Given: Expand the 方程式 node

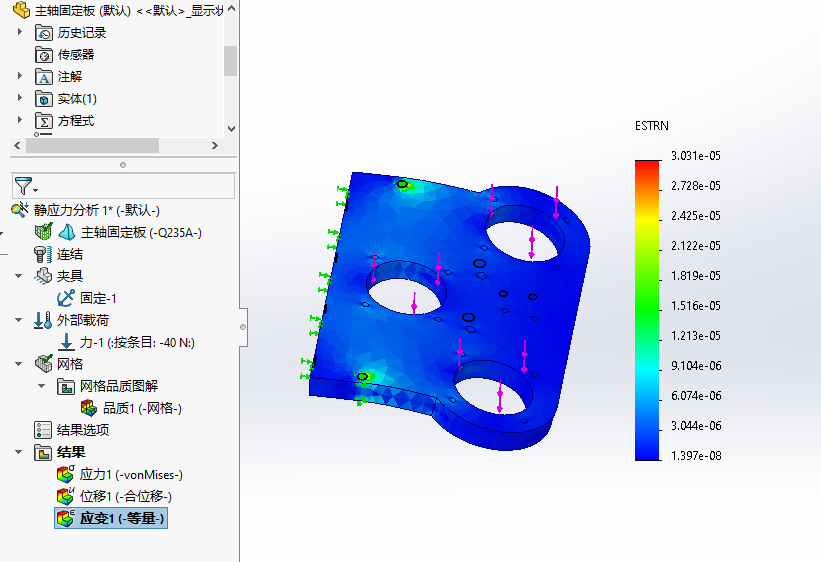Looking at the screenshot, I should tap(20, 120).
